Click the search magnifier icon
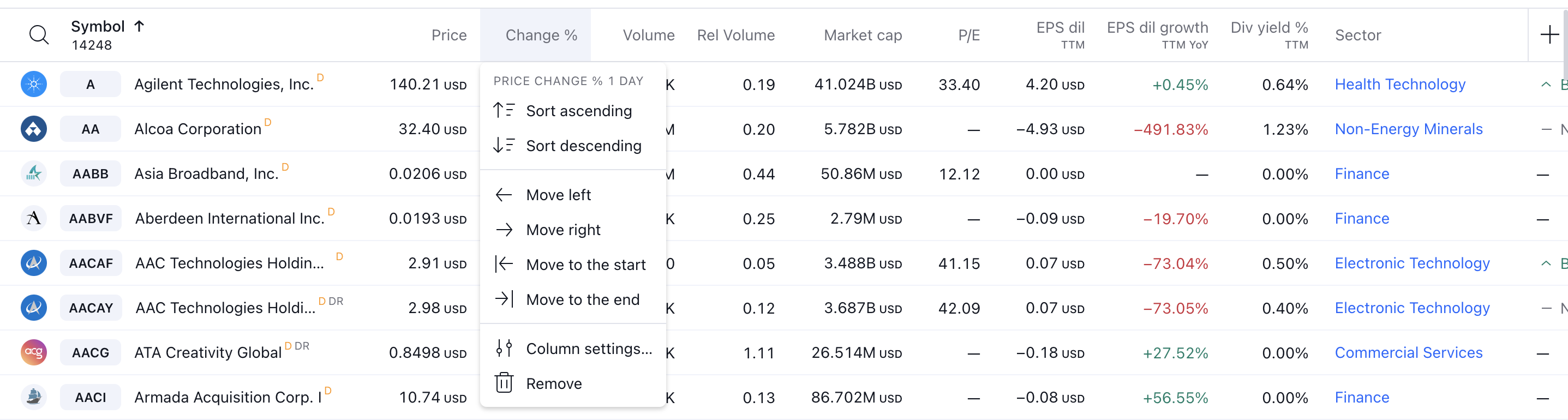The height and width of the screenshot is (420, 1568). tap(39, 35)
